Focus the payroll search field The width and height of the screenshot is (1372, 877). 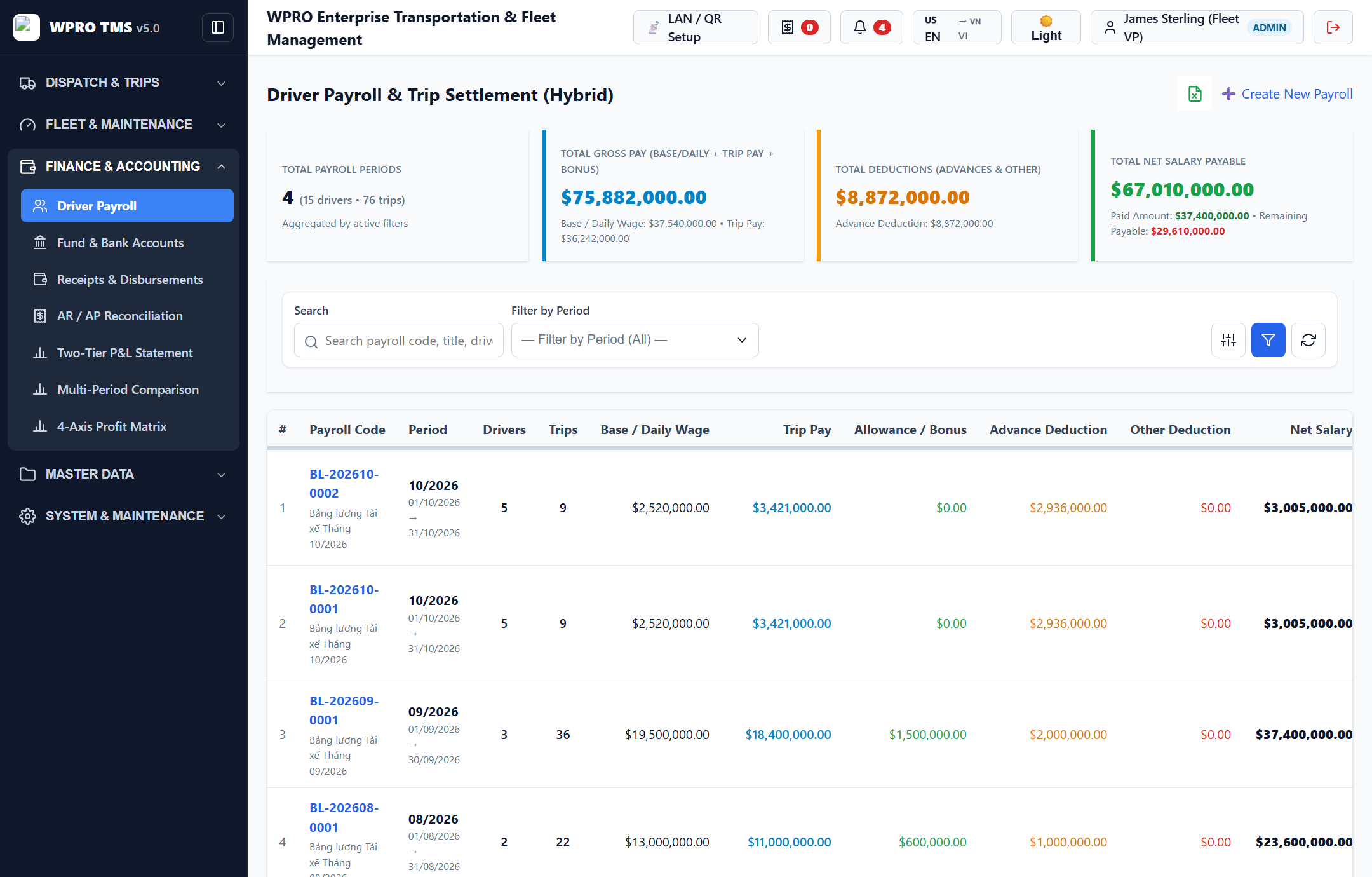click(x=399, y=340)
